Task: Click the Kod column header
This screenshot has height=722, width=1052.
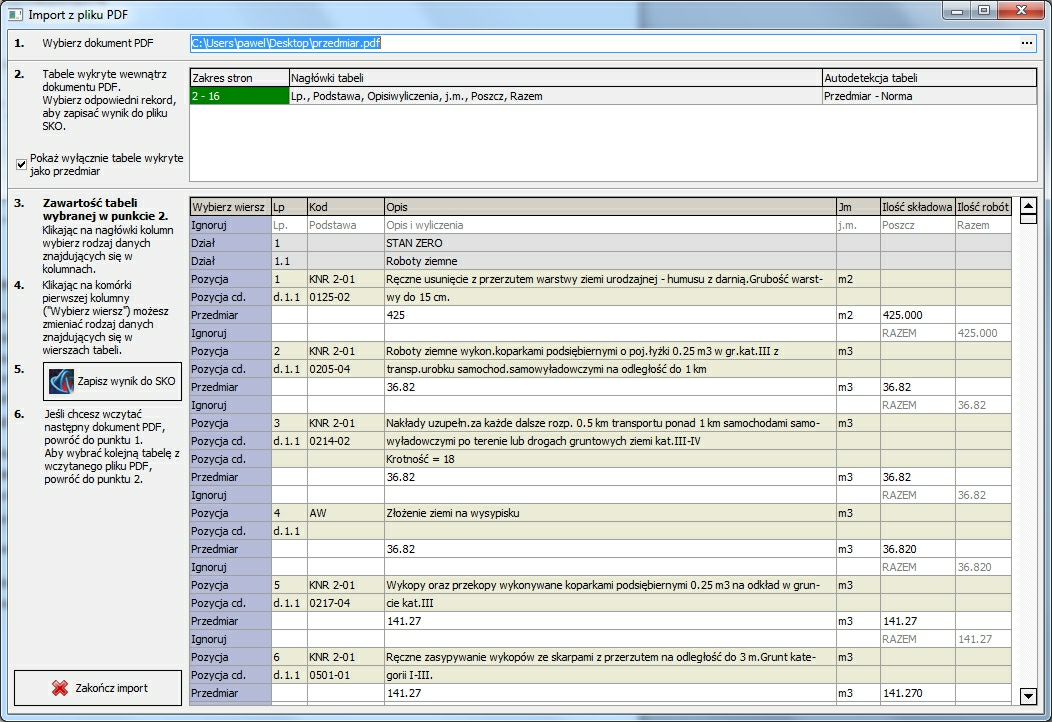Action: [x=346, y=207]
